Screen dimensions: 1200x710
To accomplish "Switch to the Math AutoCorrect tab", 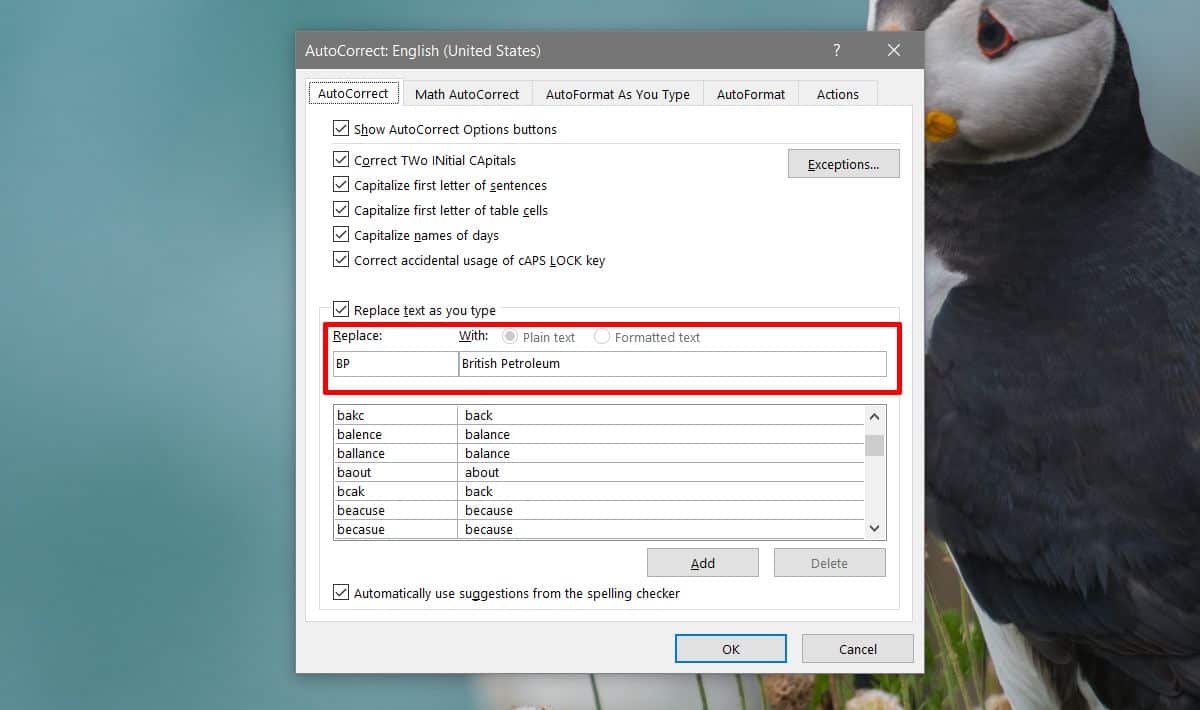I will coord(466,93).
